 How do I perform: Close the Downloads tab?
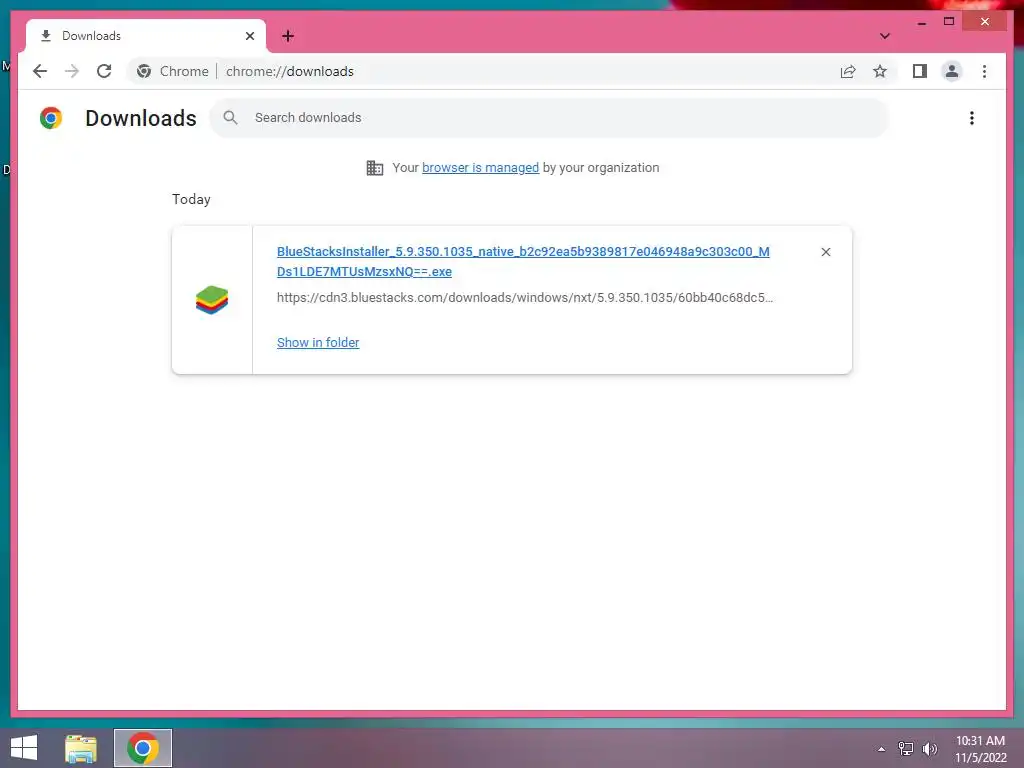click(x=249, y=36)
